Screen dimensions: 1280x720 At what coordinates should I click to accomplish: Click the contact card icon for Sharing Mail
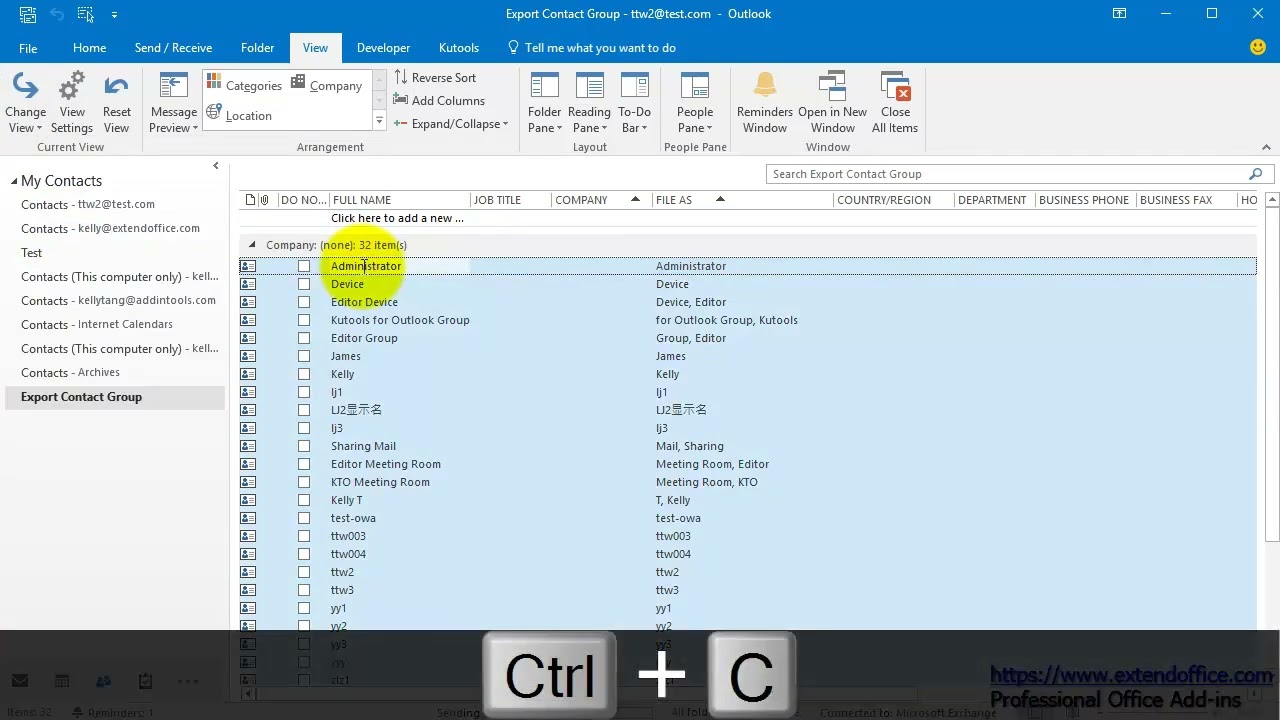248,446
